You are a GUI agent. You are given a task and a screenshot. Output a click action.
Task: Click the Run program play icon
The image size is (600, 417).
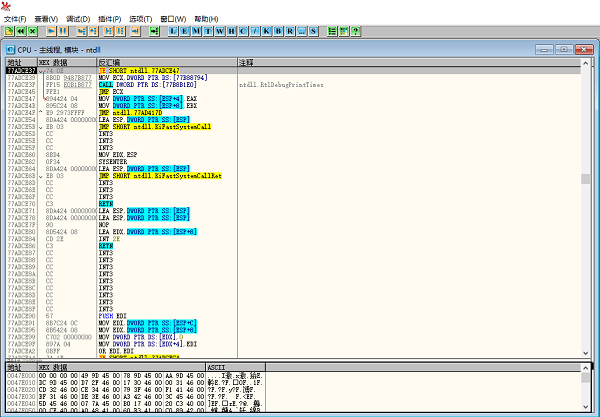click(50, 31)
